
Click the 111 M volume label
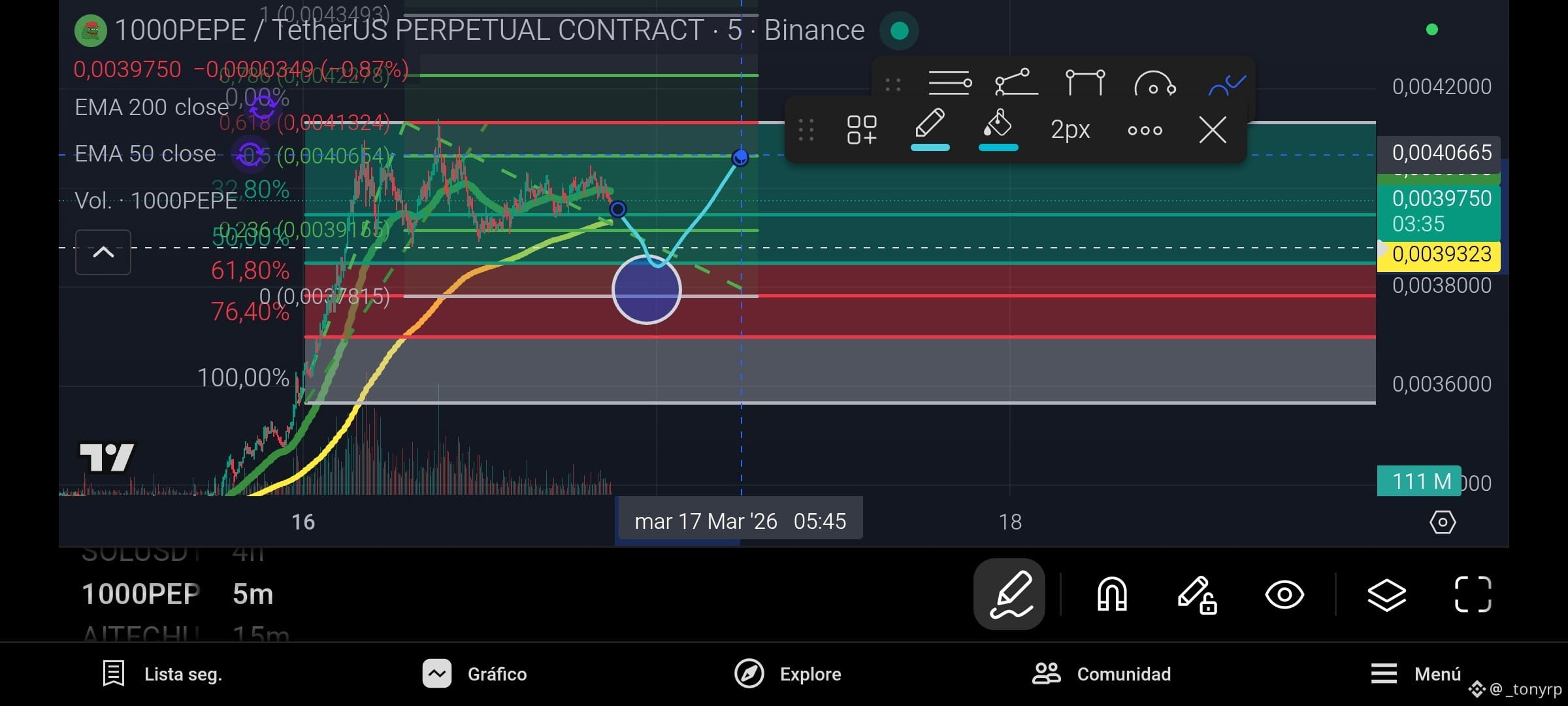click(1419, 481)
